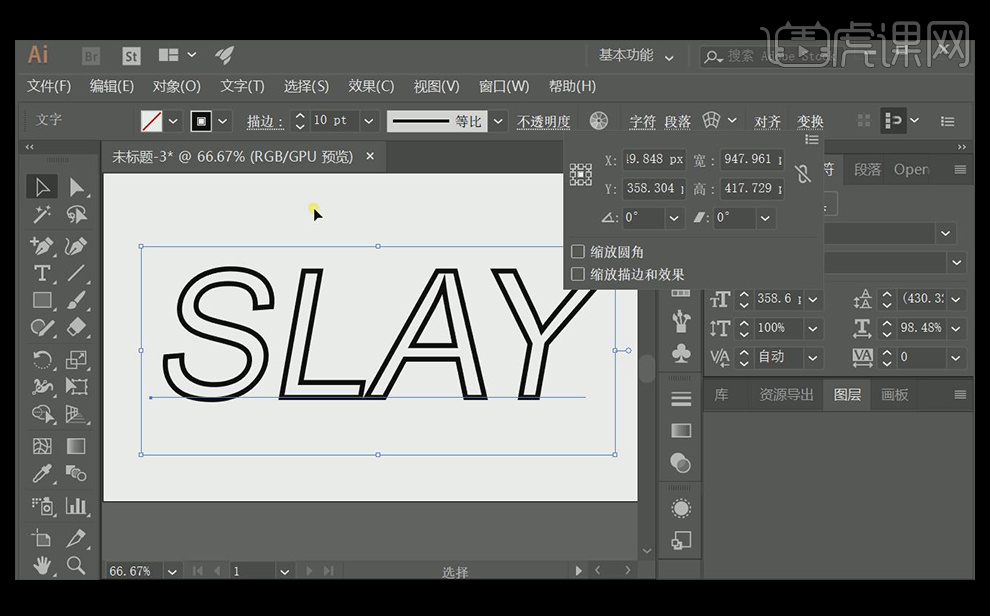Select the Type tool
The image size is (990, 616).
click(42, 273)
